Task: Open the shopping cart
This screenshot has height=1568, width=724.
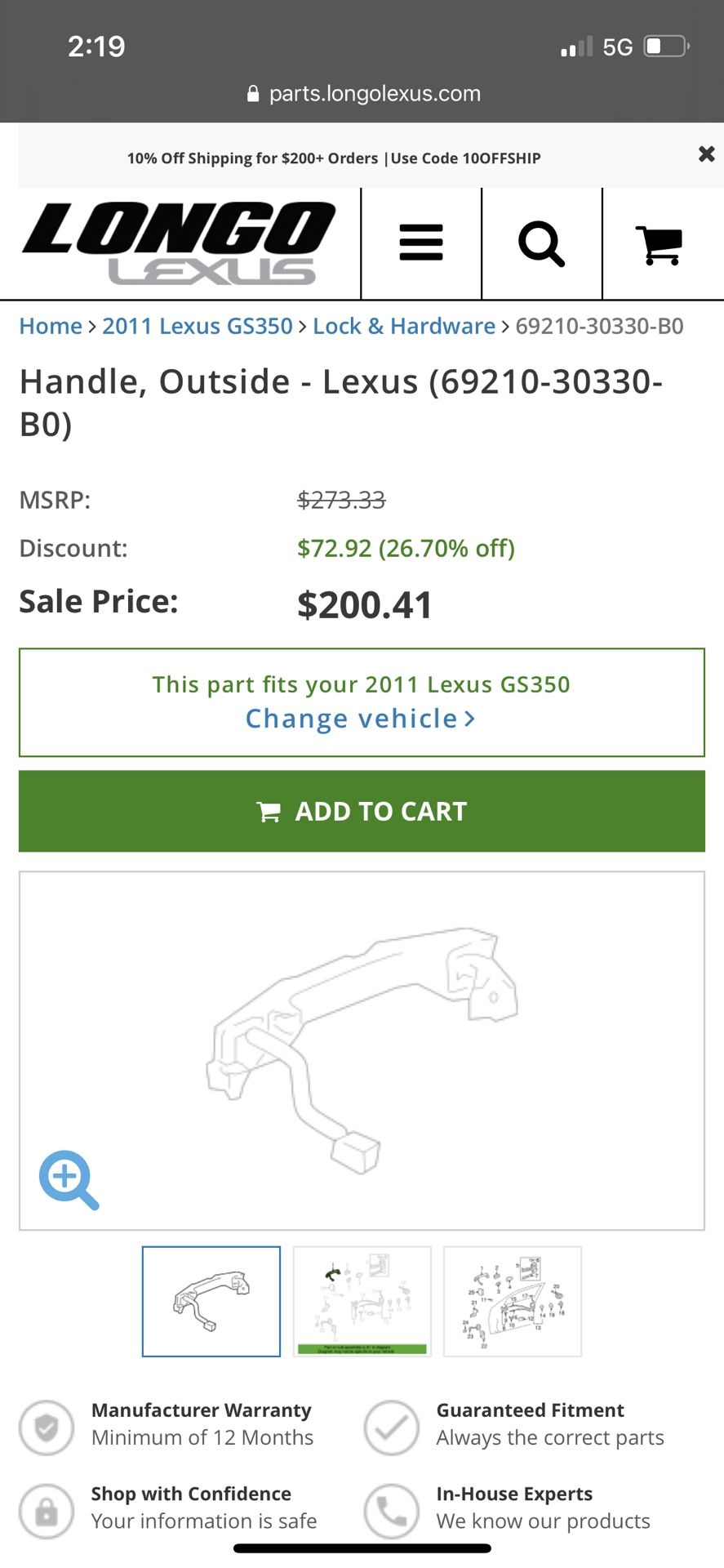Action: (x=660, y=245)
